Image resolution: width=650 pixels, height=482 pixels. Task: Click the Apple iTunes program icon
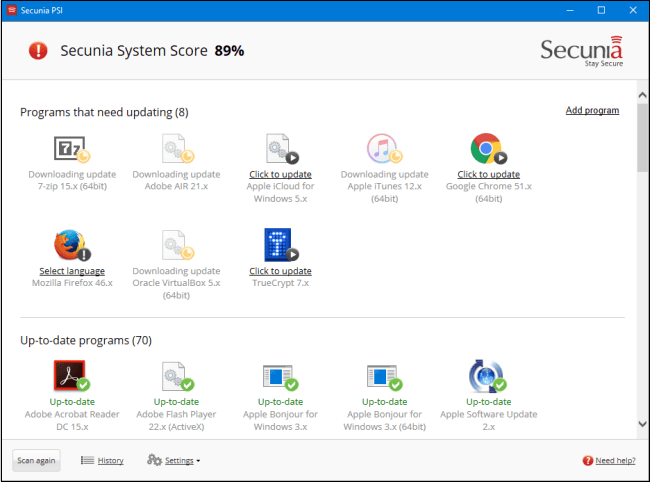384,148
